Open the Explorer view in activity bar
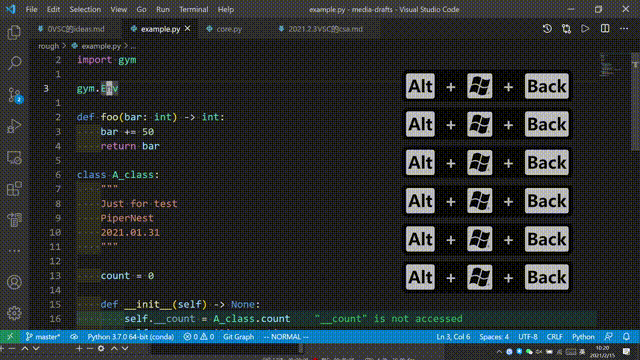640x360 pixels. tap(14, 32)
